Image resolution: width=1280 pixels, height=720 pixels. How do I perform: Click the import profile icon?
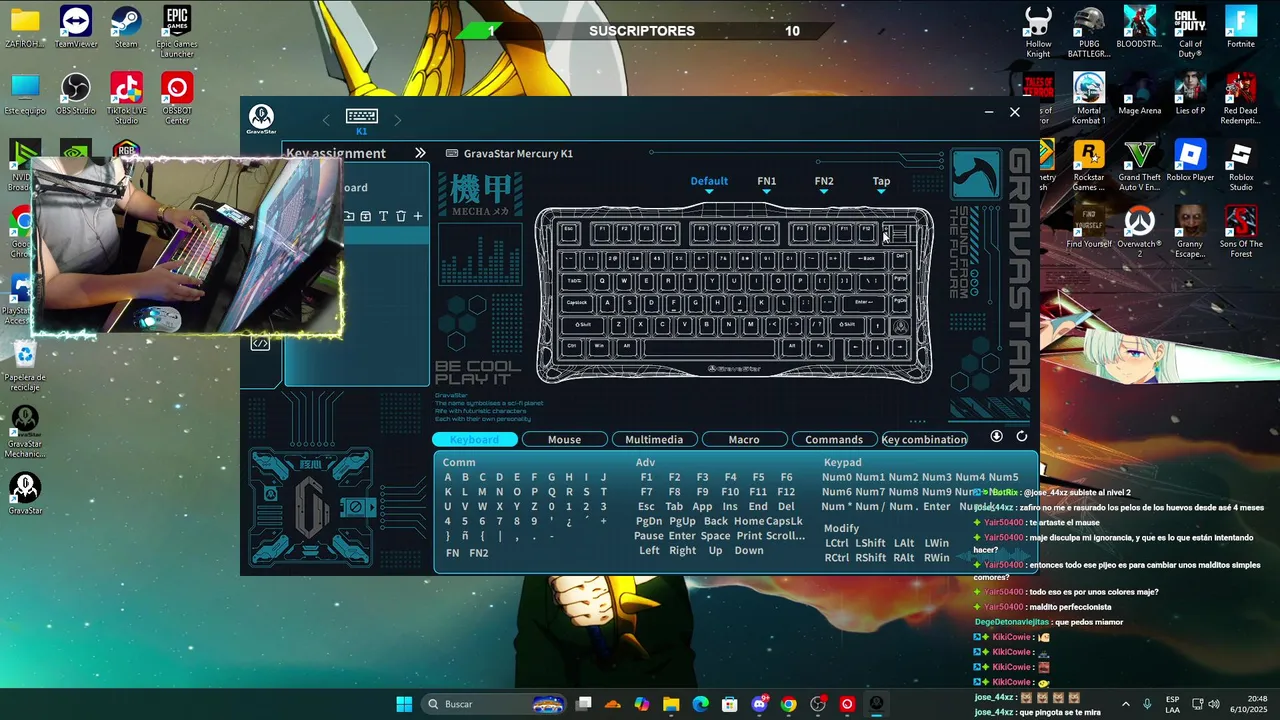coord(349,216)
